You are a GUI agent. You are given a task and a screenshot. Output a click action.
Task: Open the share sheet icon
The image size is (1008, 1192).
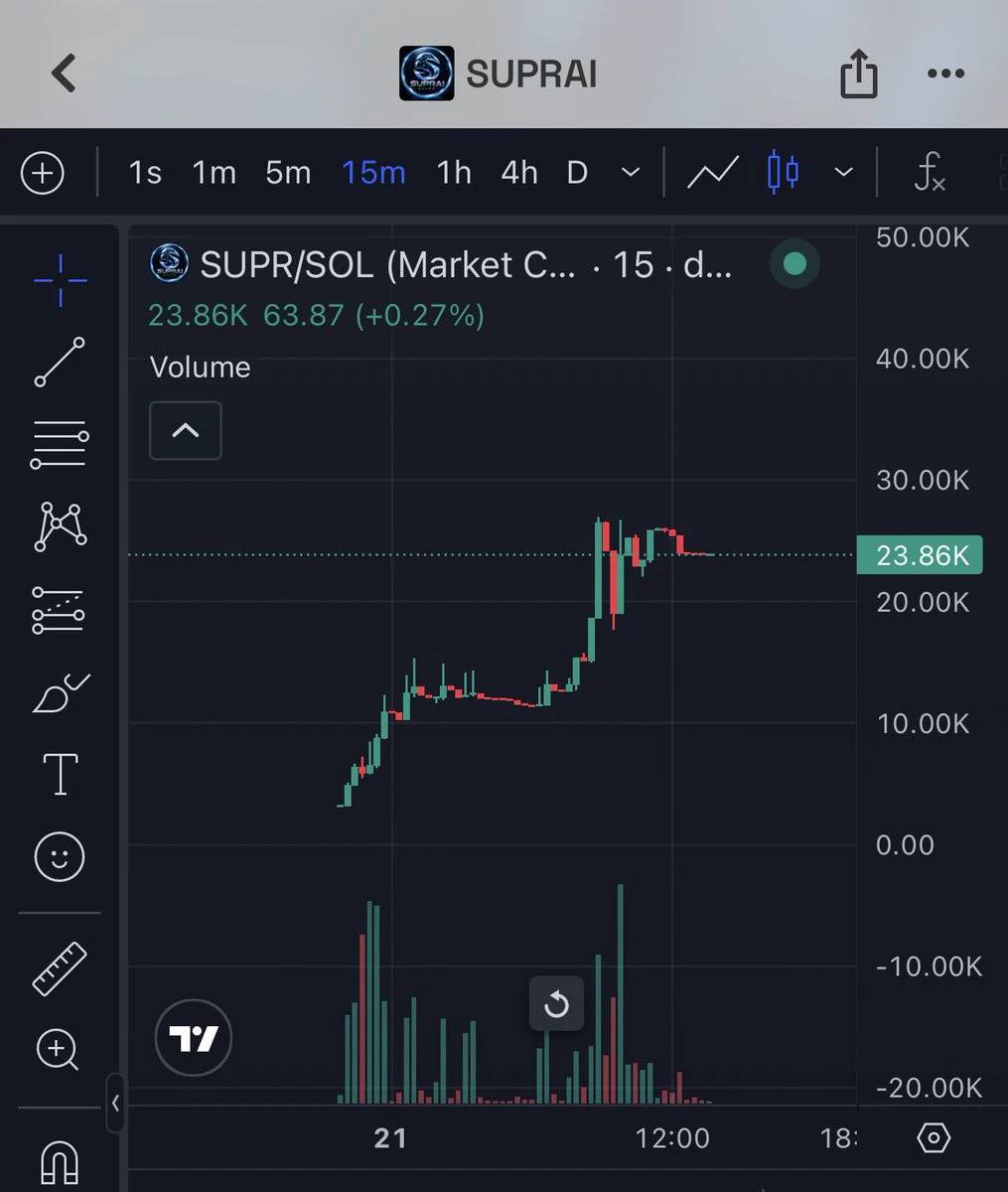tap(858, 74)
